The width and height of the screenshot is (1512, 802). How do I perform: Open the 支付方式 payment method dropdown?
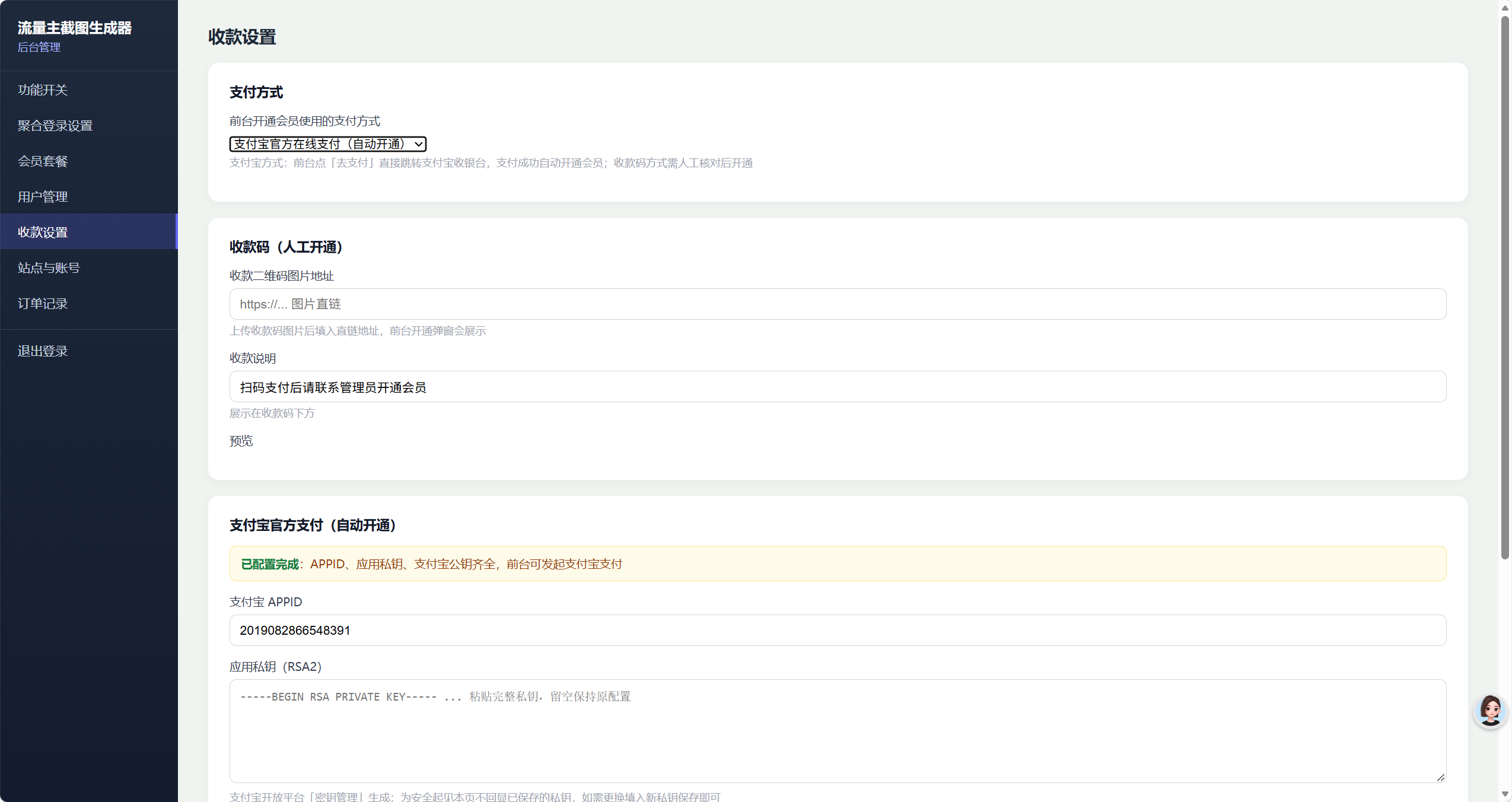(328, 144)
